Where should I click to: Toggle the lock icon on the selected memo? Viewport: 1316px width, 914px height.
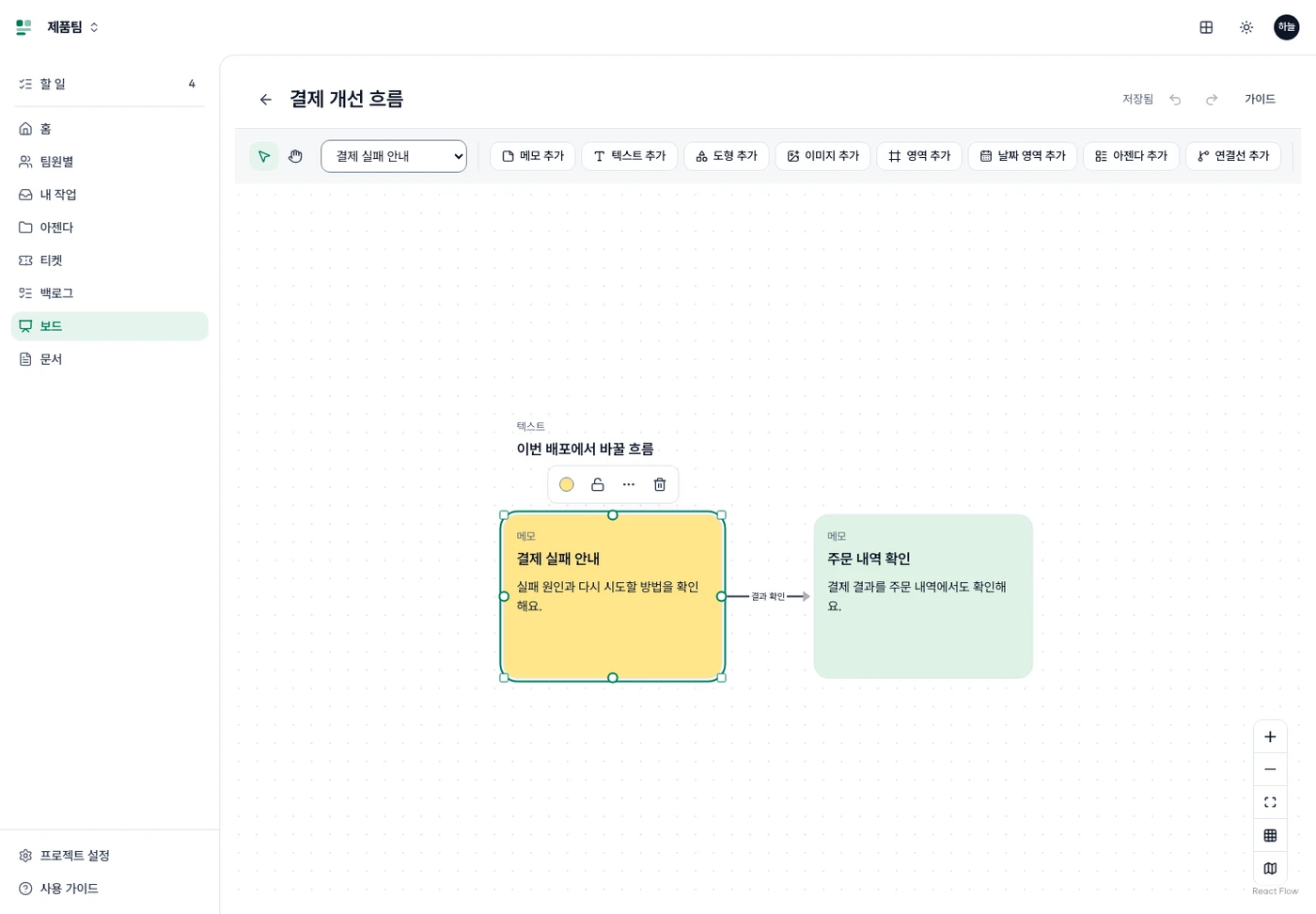click(598, 484)
